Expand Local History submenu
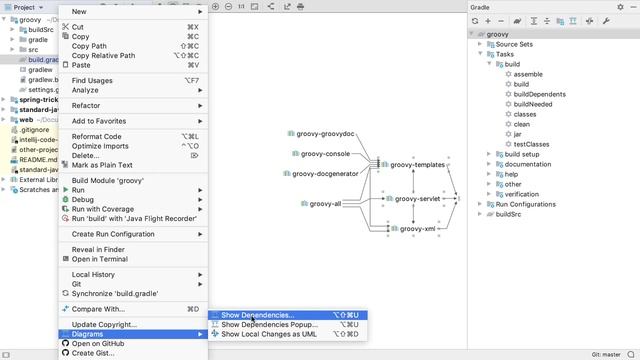This screenshot has height=360, width=640. [x=133, y=275]
